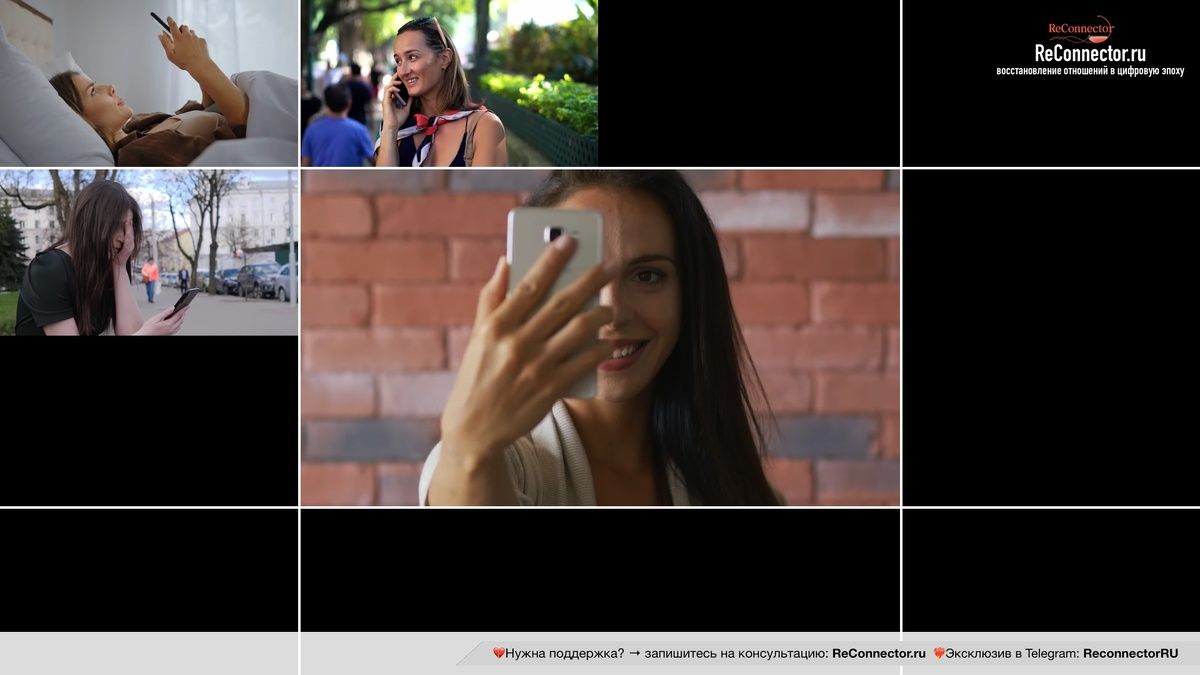The height and width of the screenshot is (675, 1200).
Task: Select the thumbnail of the woman lying in bed
Action: (x=148, y=83)
